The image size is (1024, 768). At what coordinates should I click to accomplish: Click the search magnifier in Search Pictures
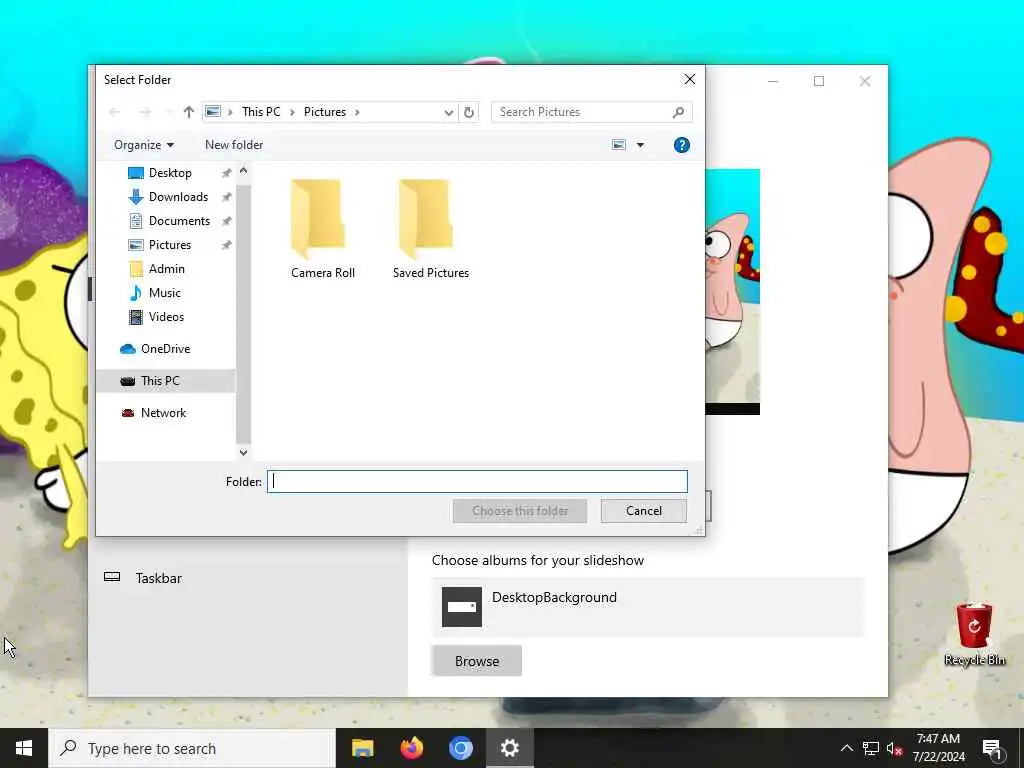tap(679, 112)
